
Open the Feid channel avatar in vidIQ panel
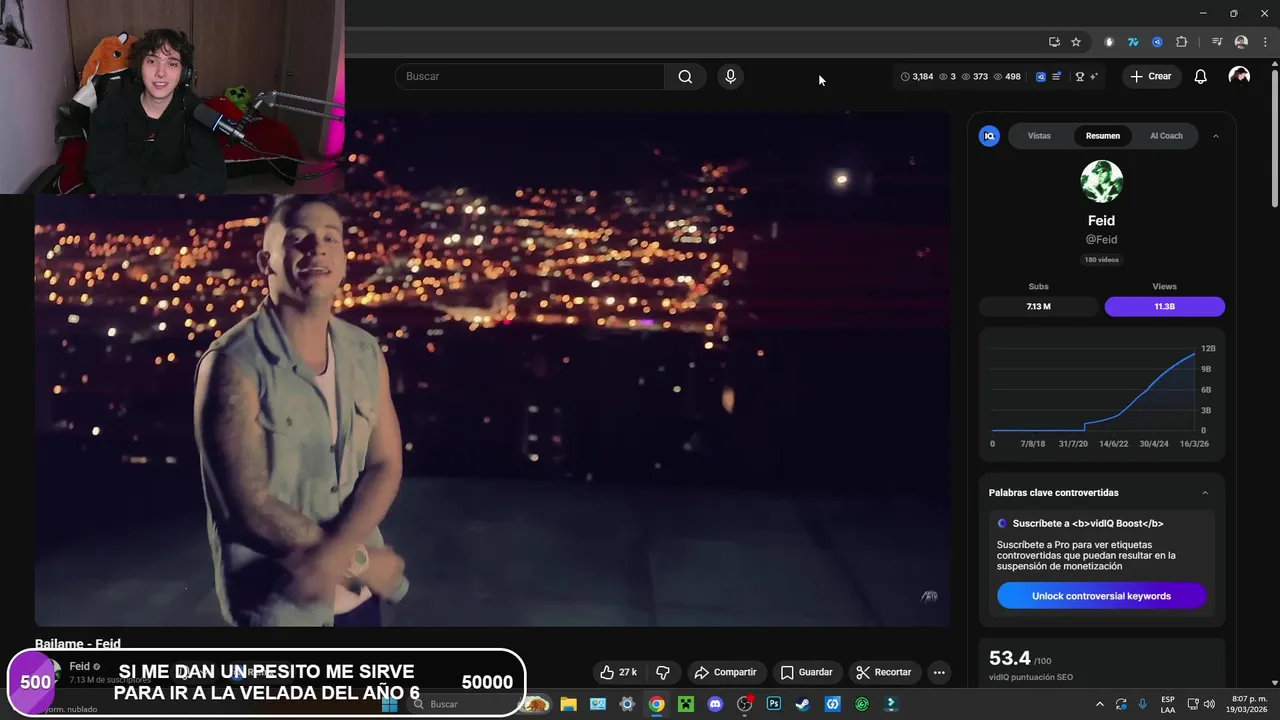pos(1101,181)
